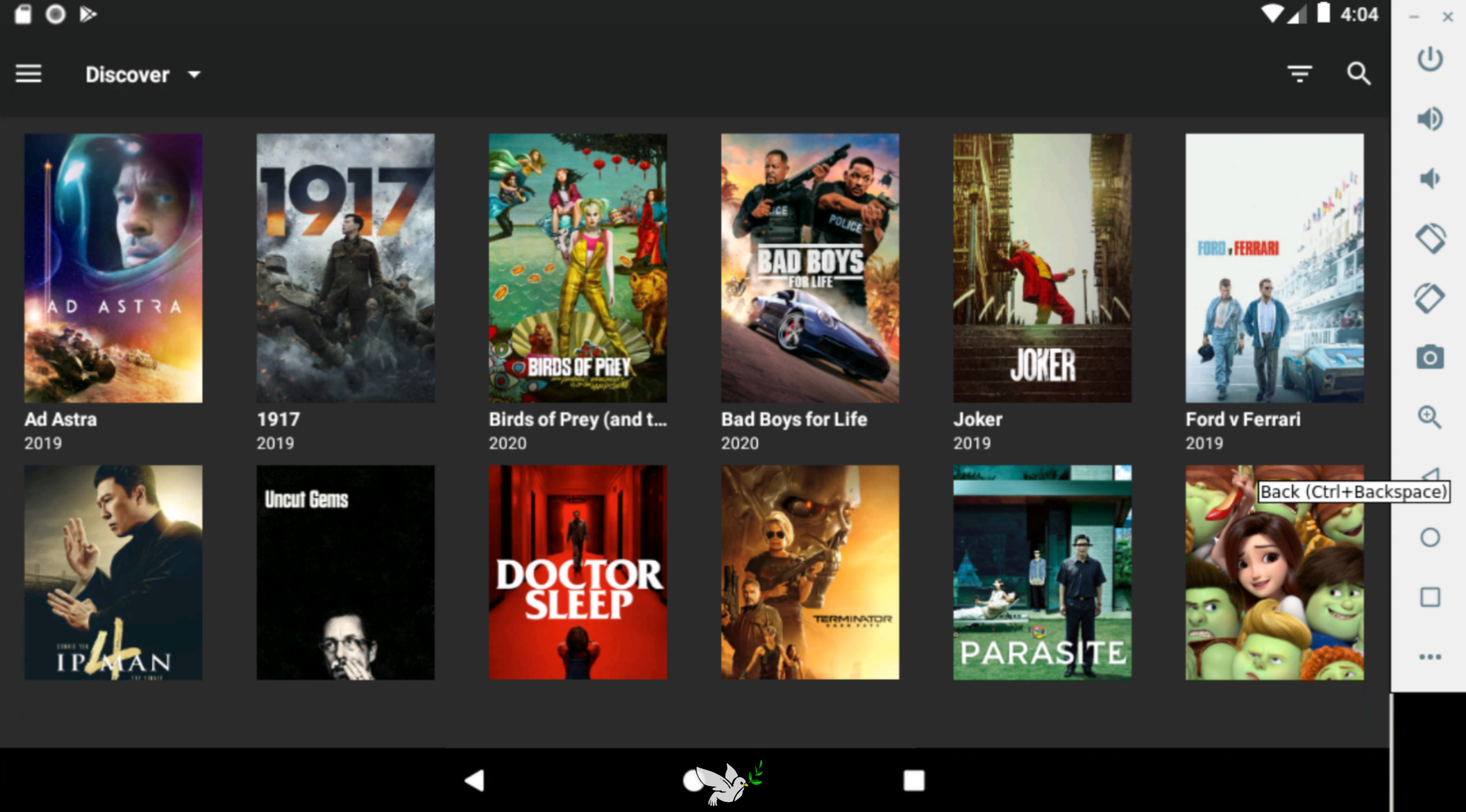Click the 4:04 clock in status bar

point(1359,14)
